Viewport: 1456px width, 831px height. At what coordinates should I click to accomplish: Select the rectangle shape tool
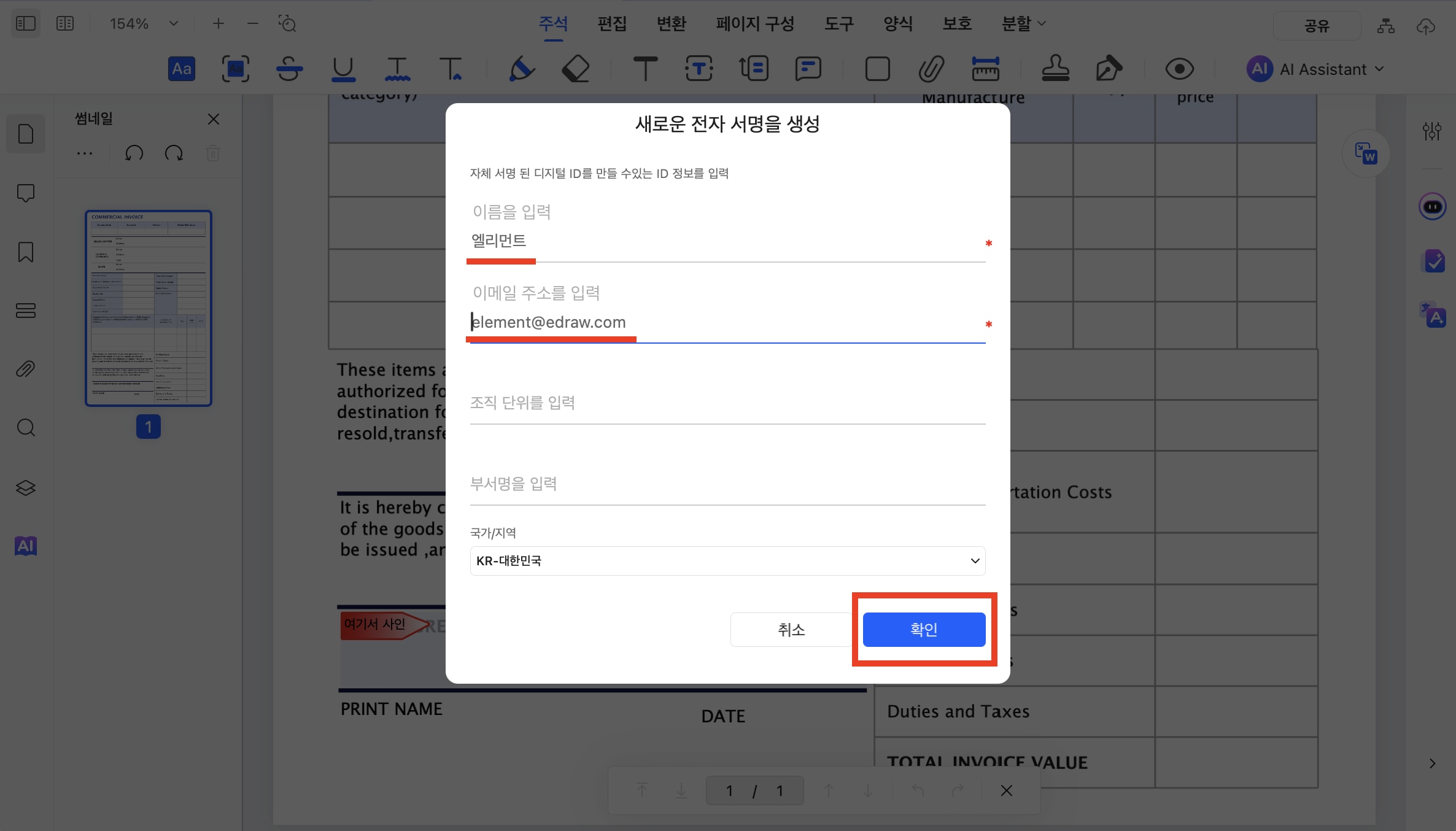878,69
